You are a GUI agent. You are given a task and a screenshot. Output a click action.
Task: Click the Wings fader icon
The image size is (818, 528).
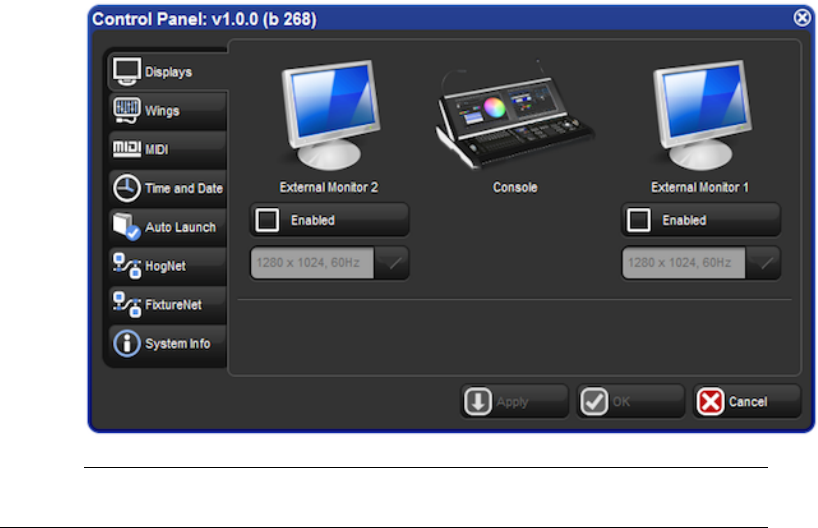point(127,111)
